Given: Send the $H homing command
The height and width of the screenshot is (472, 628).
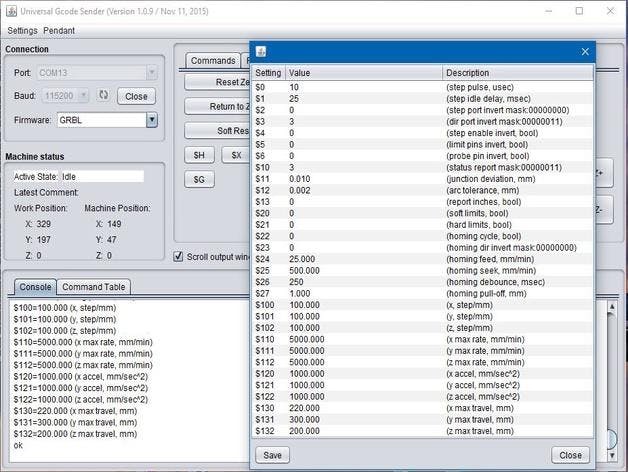Looking at the screenshot, I should coord(199,155).
